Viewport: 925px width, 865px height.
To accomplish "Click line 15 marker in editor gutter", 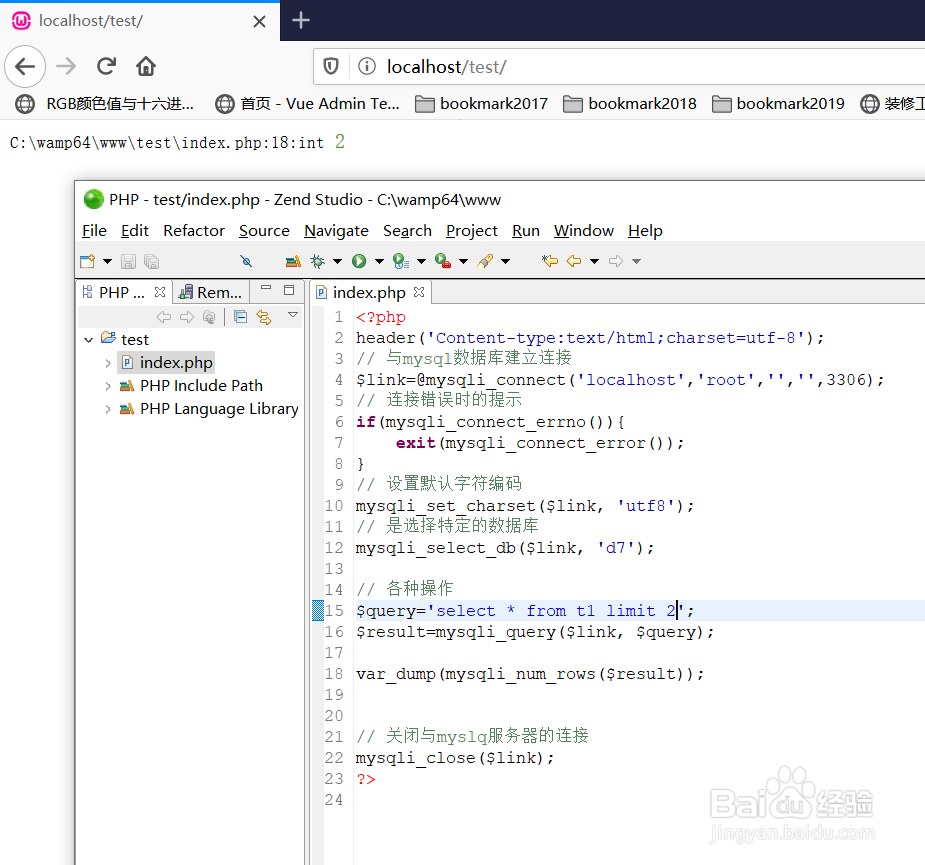I will coord(318,611).
